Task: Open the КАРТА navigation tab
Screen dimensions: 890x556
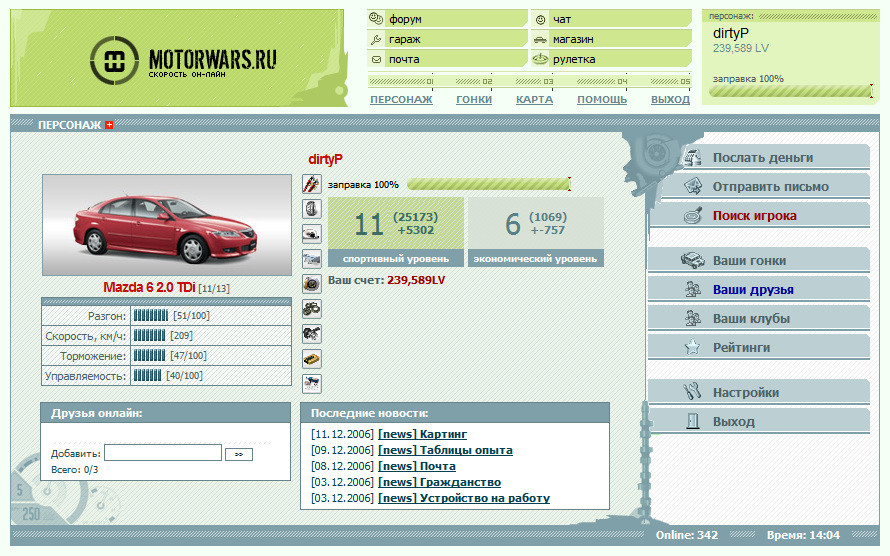Action: tap(534, 100)
